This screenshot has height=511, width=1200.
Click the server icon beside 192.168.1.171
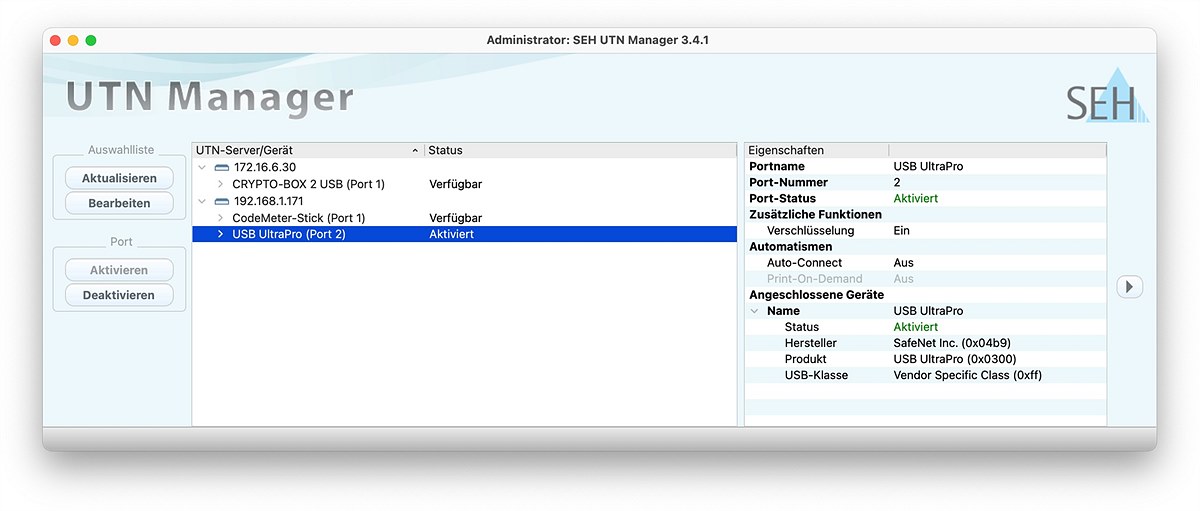click(x=222, y=201)
